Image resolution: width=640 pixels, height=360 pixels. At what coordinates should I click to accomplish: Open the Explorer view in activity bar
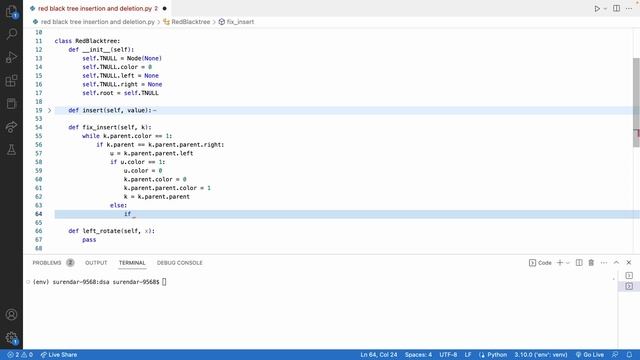click(x=11, y=11)
